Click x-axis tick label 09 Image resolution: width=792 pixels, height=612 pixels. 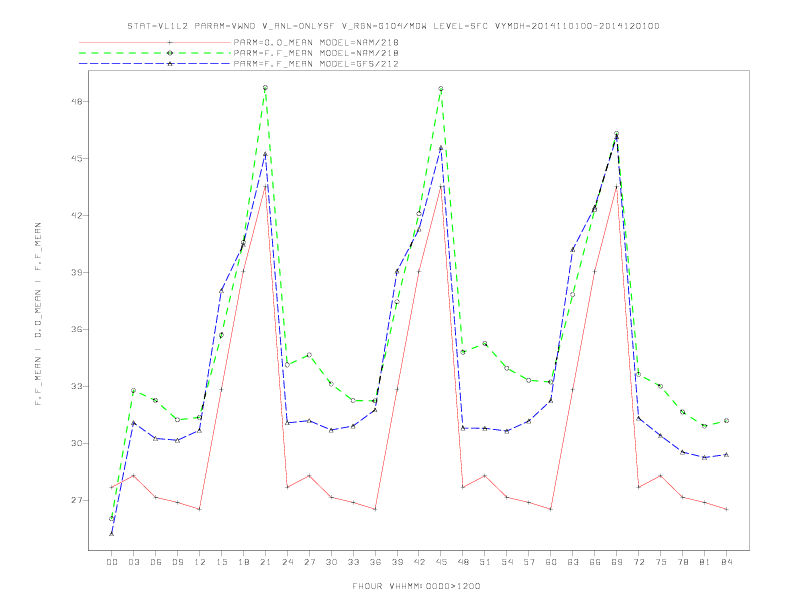177,562
